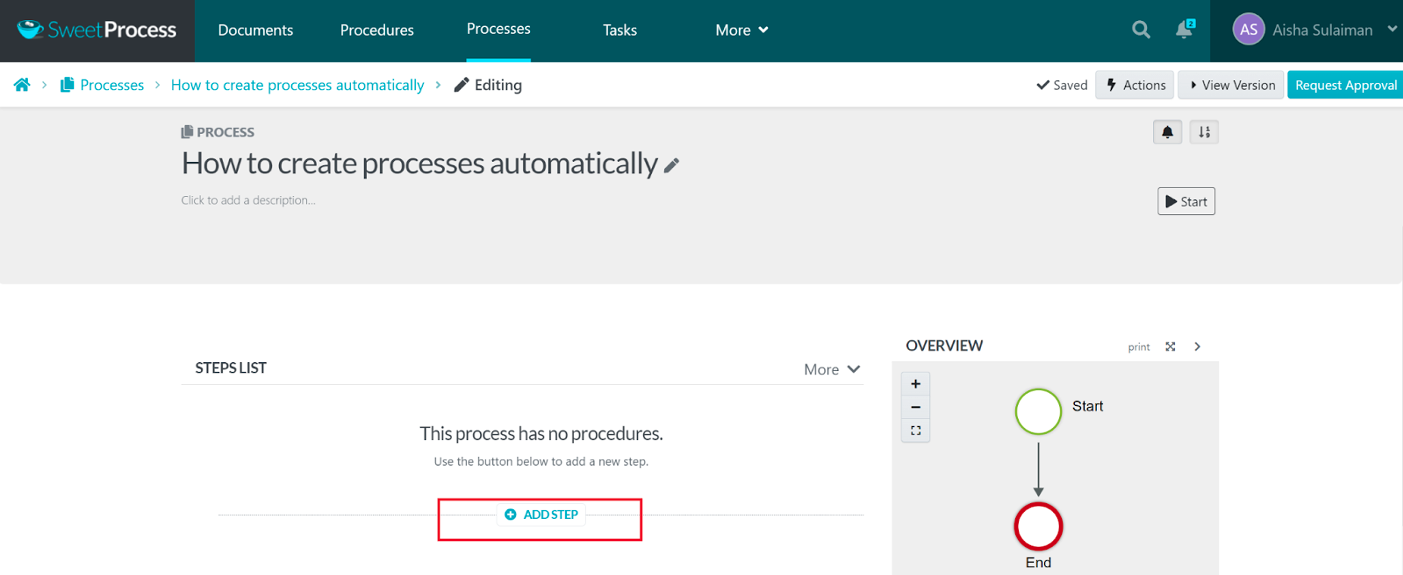Click to add a description field

coord(248,200)
